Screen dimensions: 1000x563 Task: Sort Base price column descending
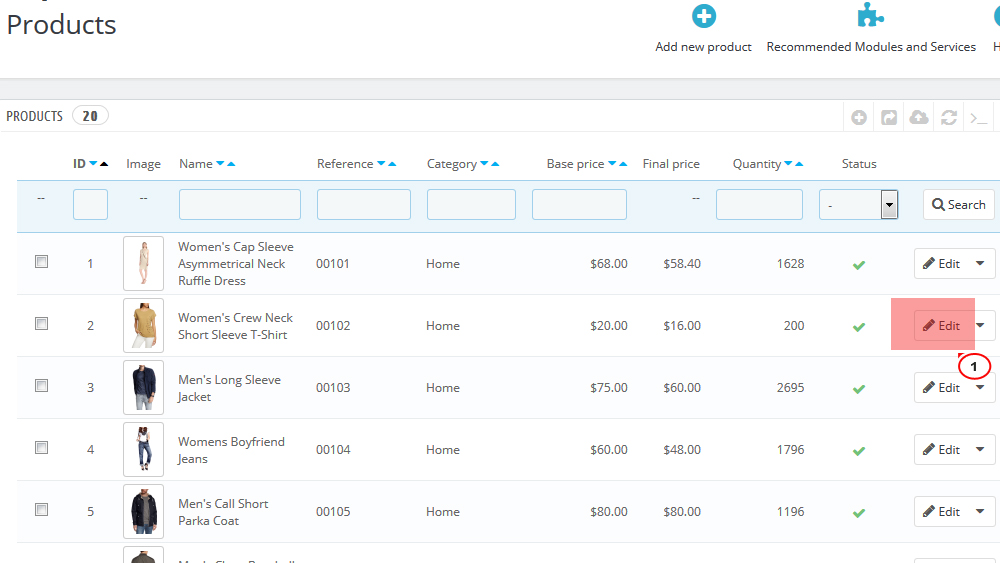click(x=612, y=164)
